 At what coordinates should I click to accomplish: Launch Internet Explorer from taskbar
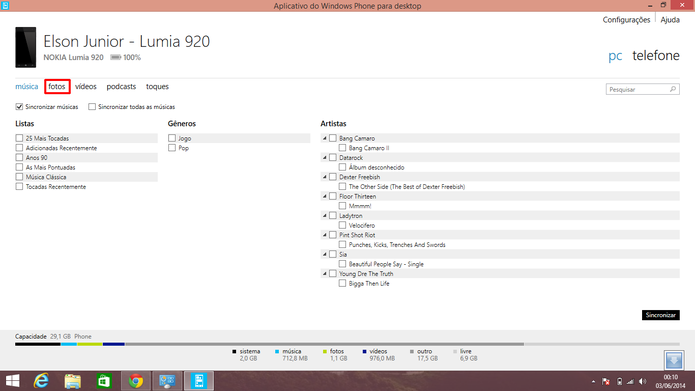[x=41, y=381]
